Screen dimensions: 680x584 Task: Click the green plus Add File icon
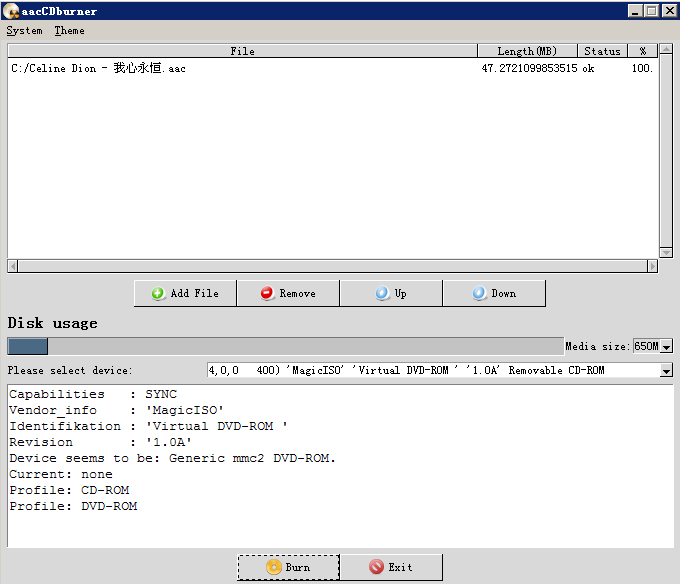pos(158,294)
